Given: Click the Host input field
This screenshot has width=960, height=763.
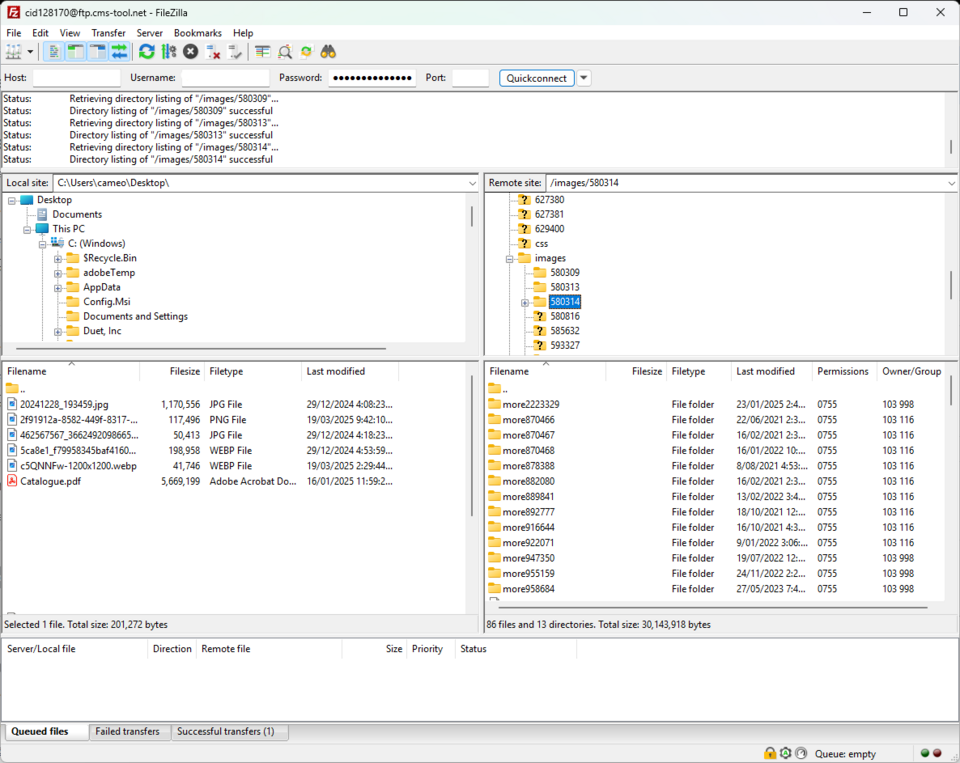Looking at the screenshot, I should pos(76,78).
